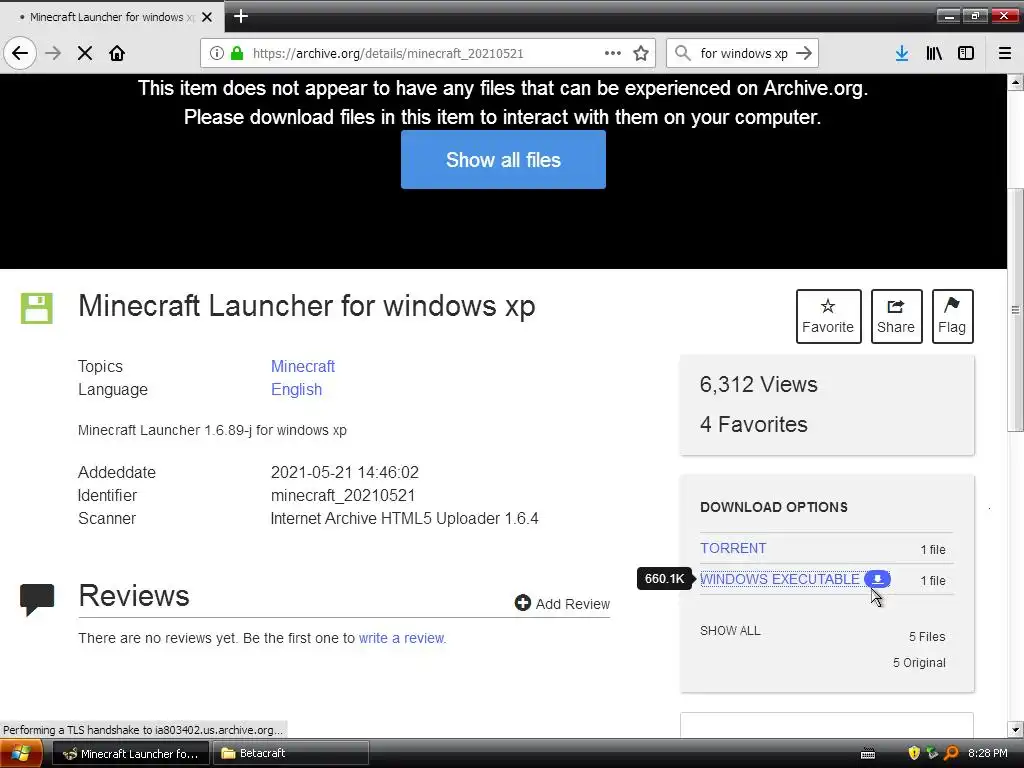Flag this archive item

952,316
